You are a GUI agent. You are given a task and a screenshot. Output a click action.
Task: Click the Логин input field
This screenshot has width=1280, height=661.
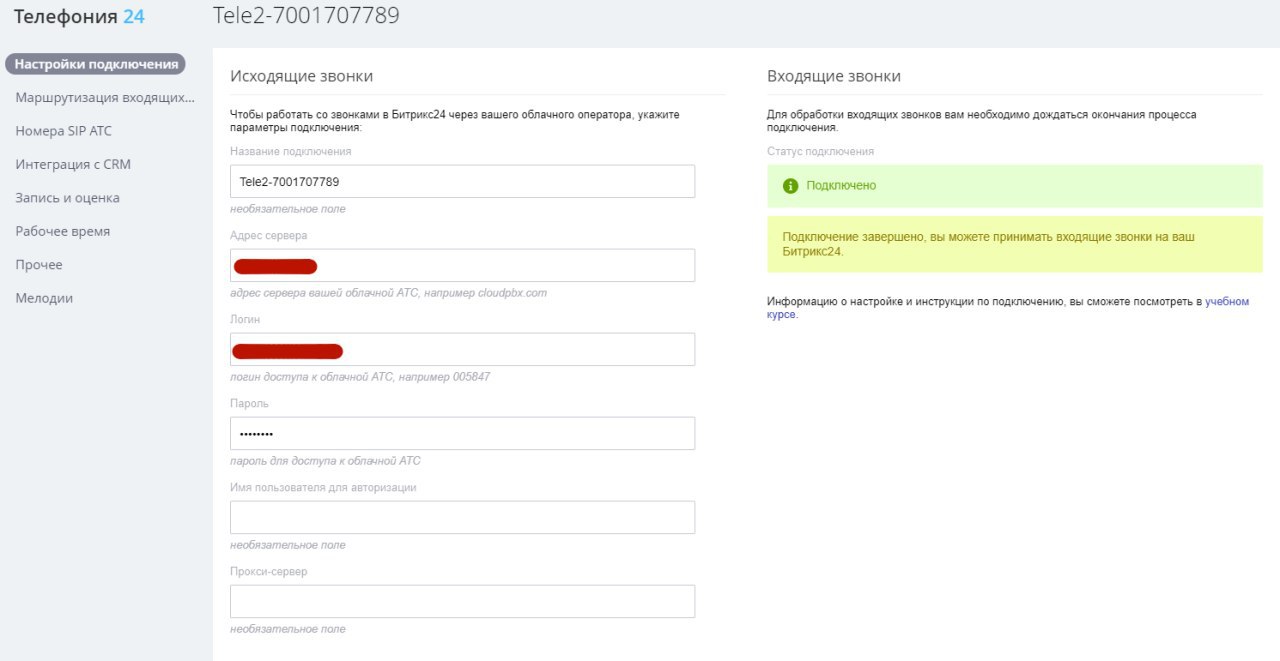pos(462,350)
